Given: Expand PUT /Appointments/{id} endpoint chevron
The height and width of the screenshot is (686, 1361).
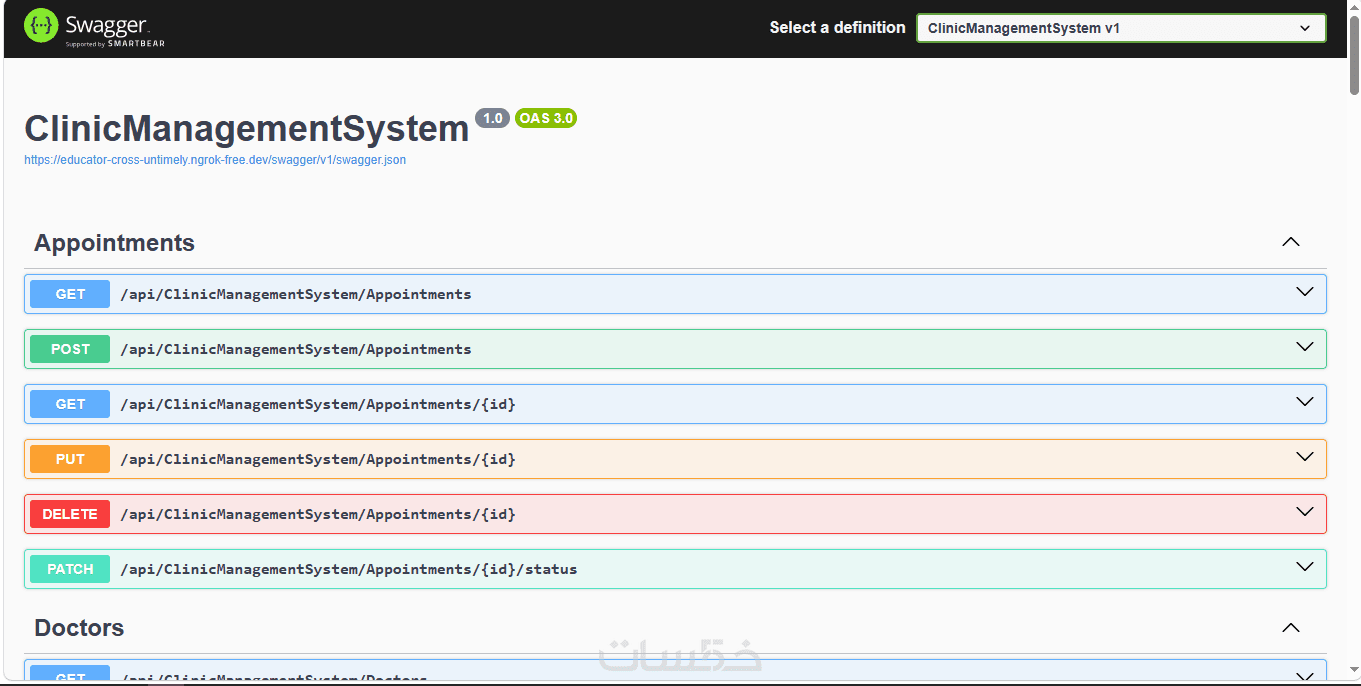Looking at the screenshot, I should (x=1304, y=457).
